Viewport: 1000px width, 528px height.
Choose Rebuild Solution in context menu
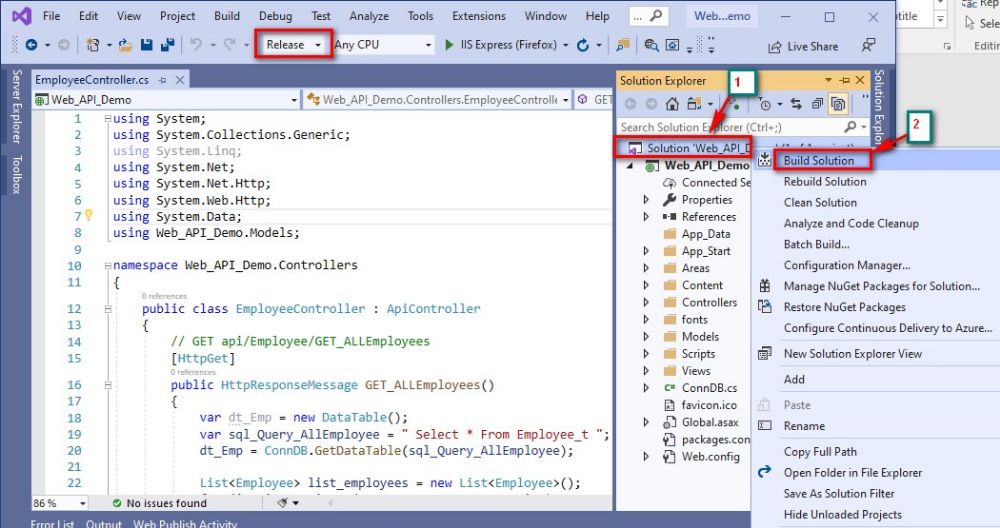coord(825,182)
